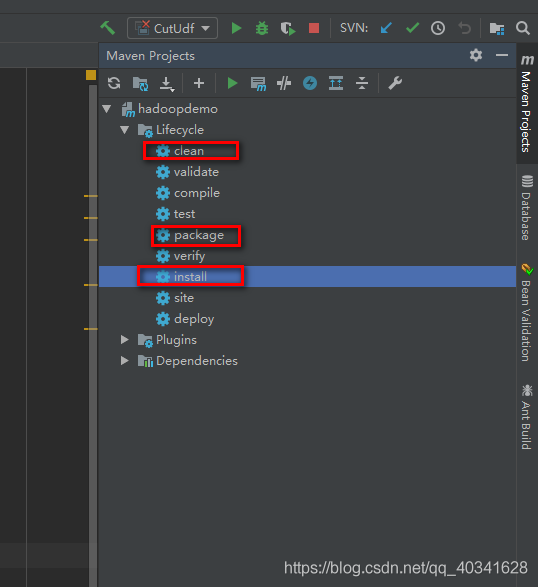Expand all nodes in Maven tree
The image size is (538, 587).
(336, 83)
